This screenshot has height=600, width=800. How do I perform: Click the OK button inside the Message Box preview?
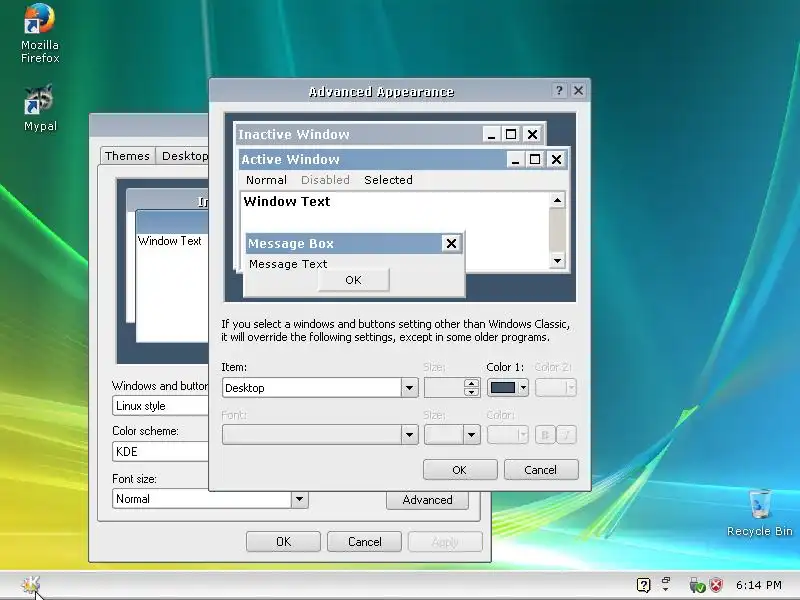(353, 280)
